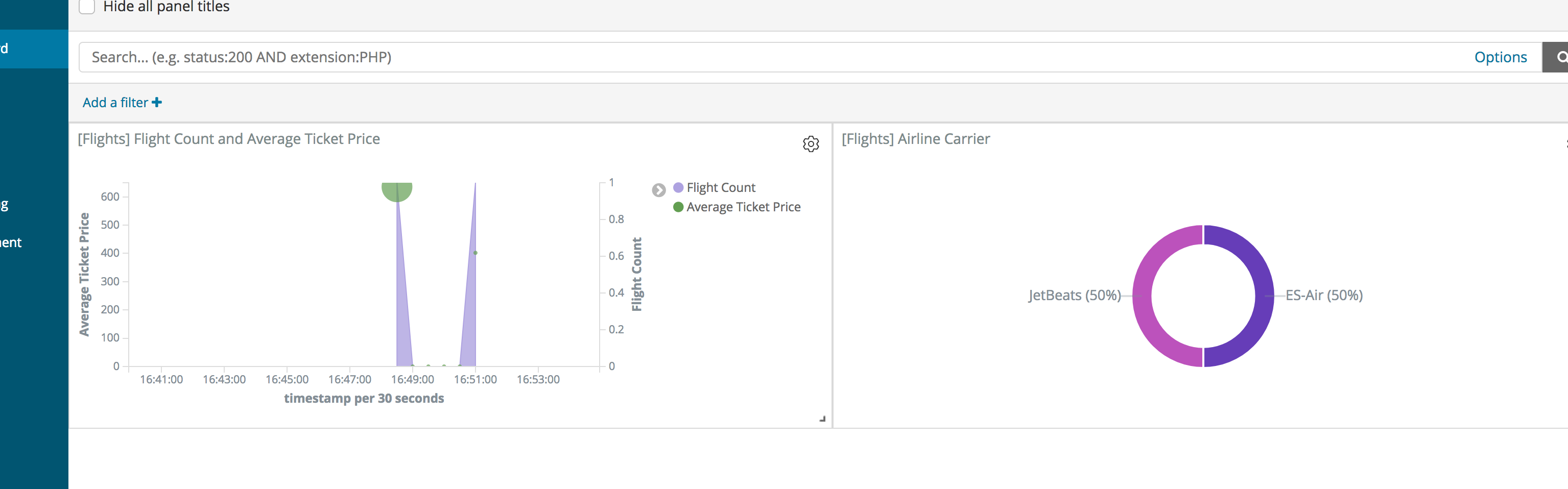Open the settings gear on Flight Count panel
Screen dimensions: 1568x489
tap(811, 145)
